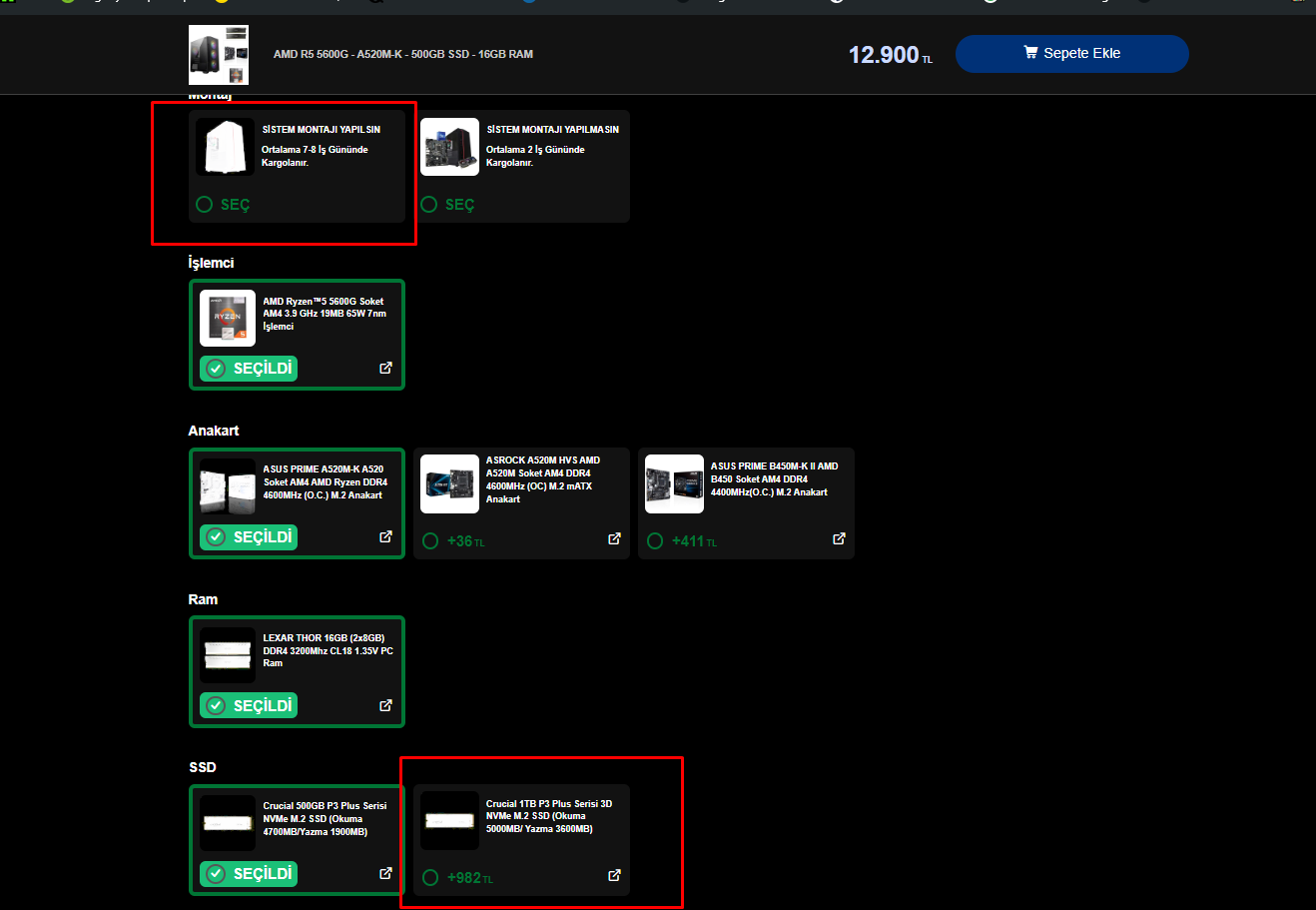Toggle SEÇİLDİ badge on LEXAR THOR RAM
The height and width of the screenshot is (910, 1316).
click(249, 705)
